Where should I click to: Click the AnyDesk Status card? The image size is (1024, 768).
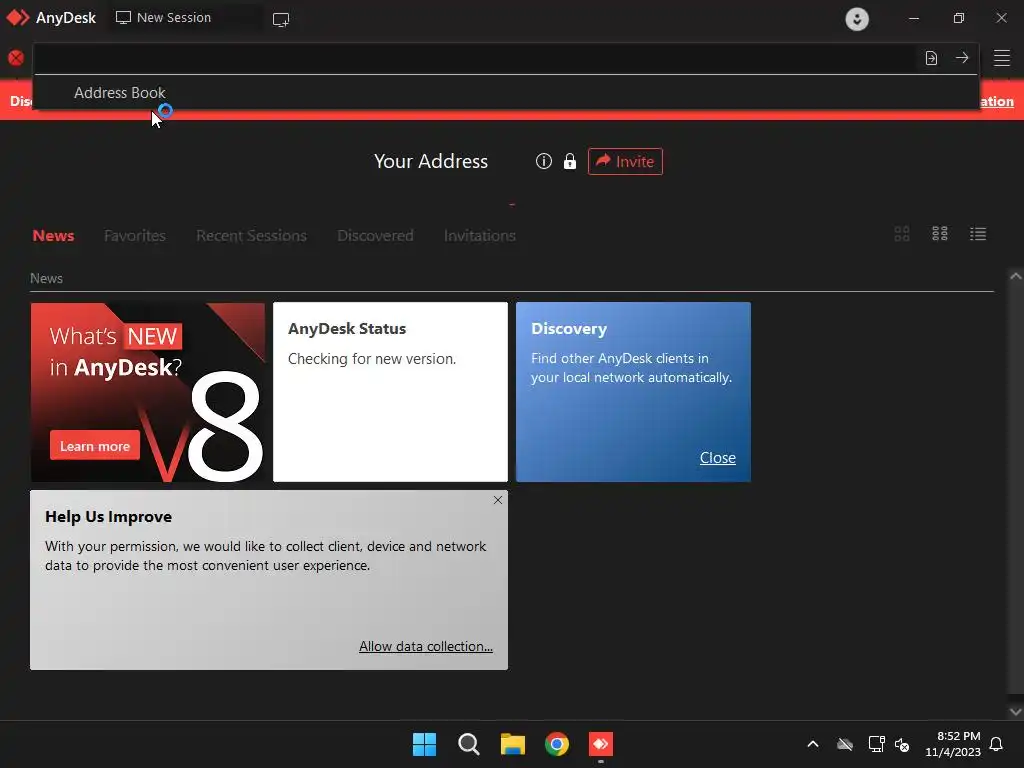tap(390, 392)
